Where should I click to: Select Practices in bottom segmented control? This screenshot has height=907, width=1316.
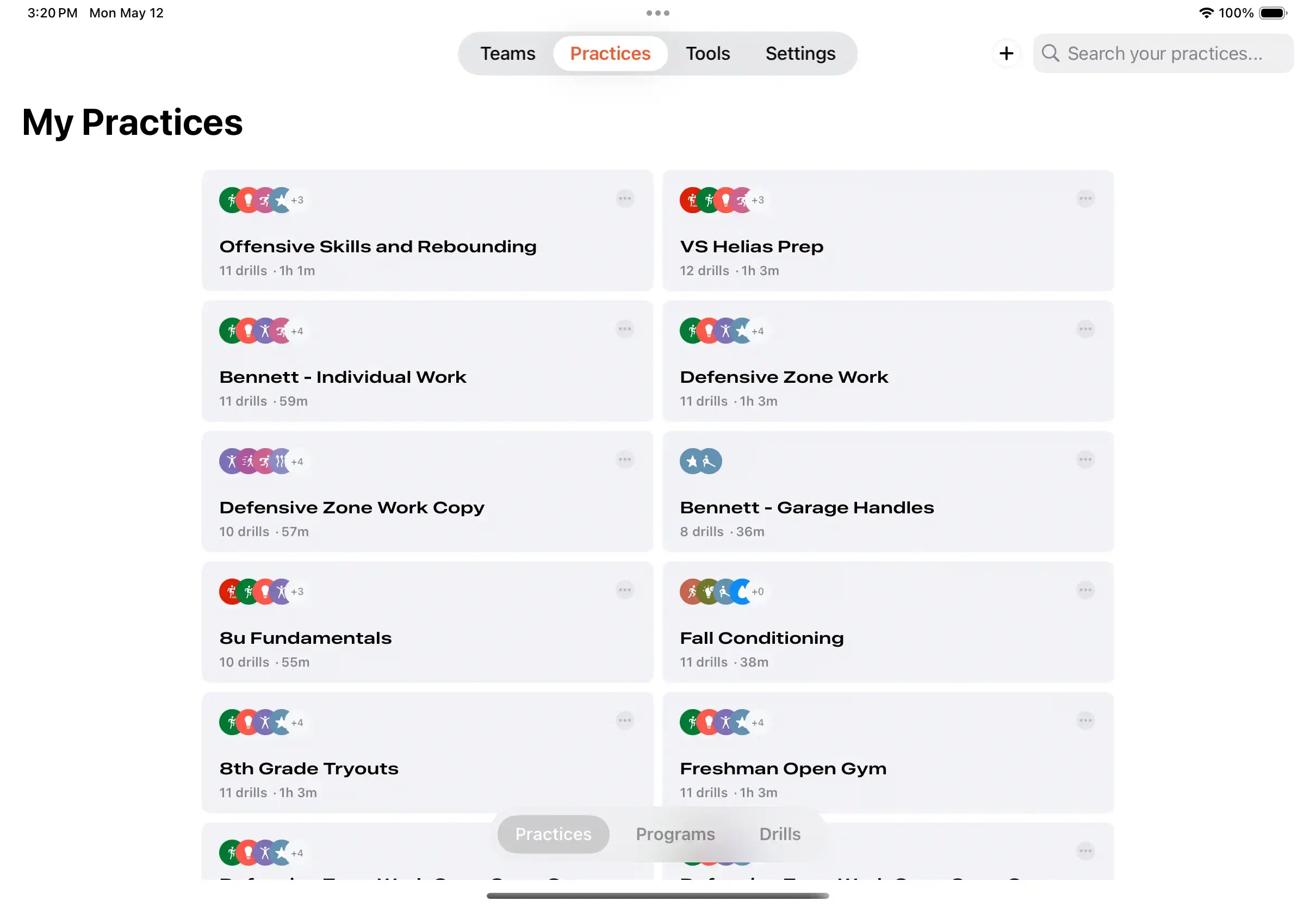point(553,834)
